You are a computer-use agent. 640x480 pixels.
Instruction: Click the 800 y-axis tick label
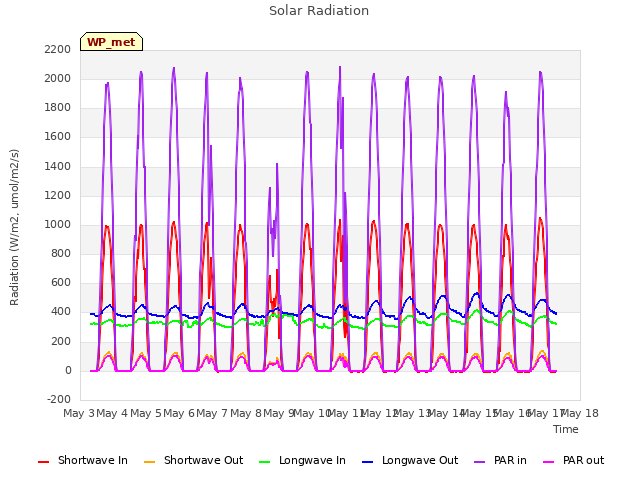(x=61, y=254)
